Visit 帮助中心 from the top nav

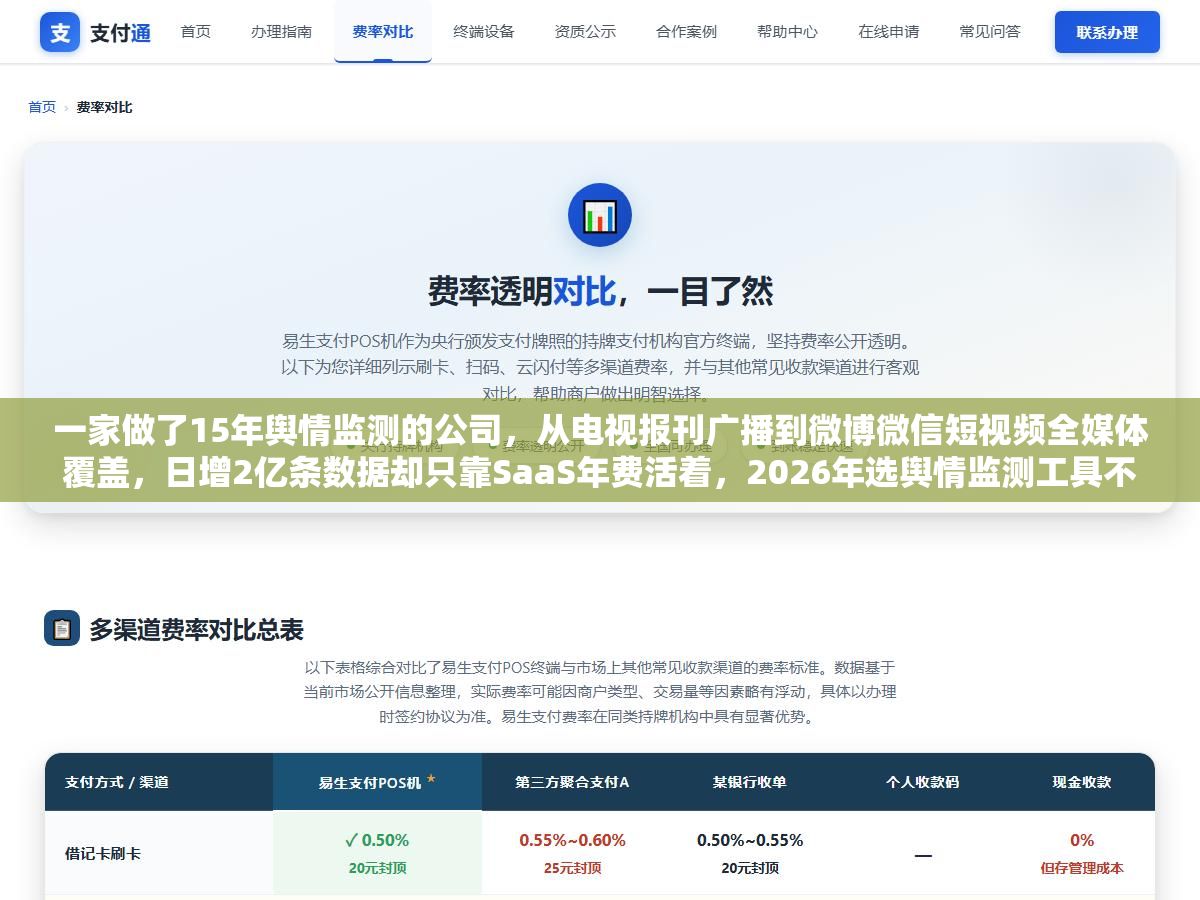[x=787, y=32]
